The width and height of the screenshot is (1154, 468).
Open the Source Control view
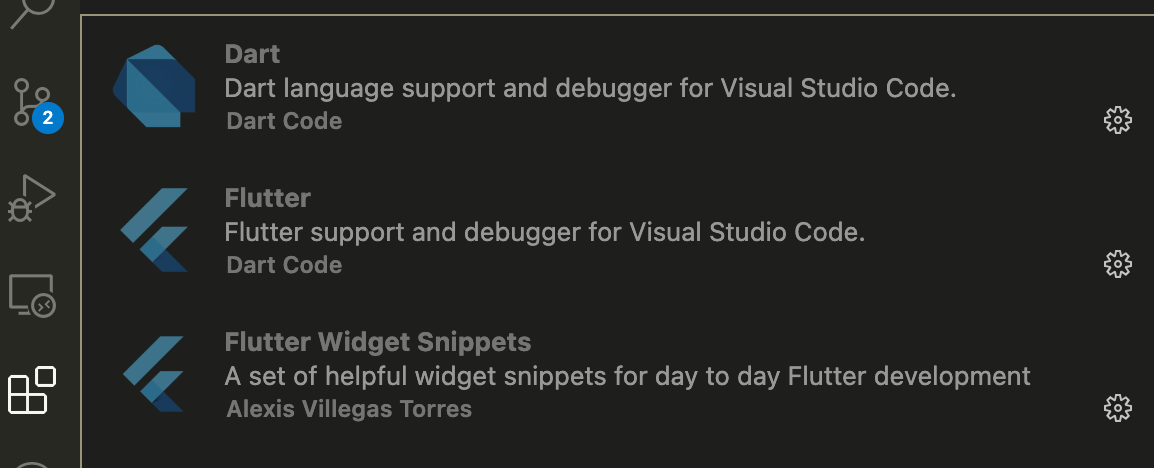click(33, 103)
